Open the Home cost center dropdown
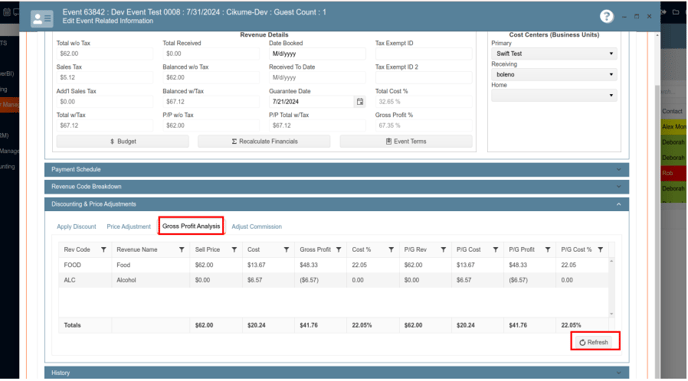Screen dimensions: 688x381 pyautogui.click(x=554, y=95)
